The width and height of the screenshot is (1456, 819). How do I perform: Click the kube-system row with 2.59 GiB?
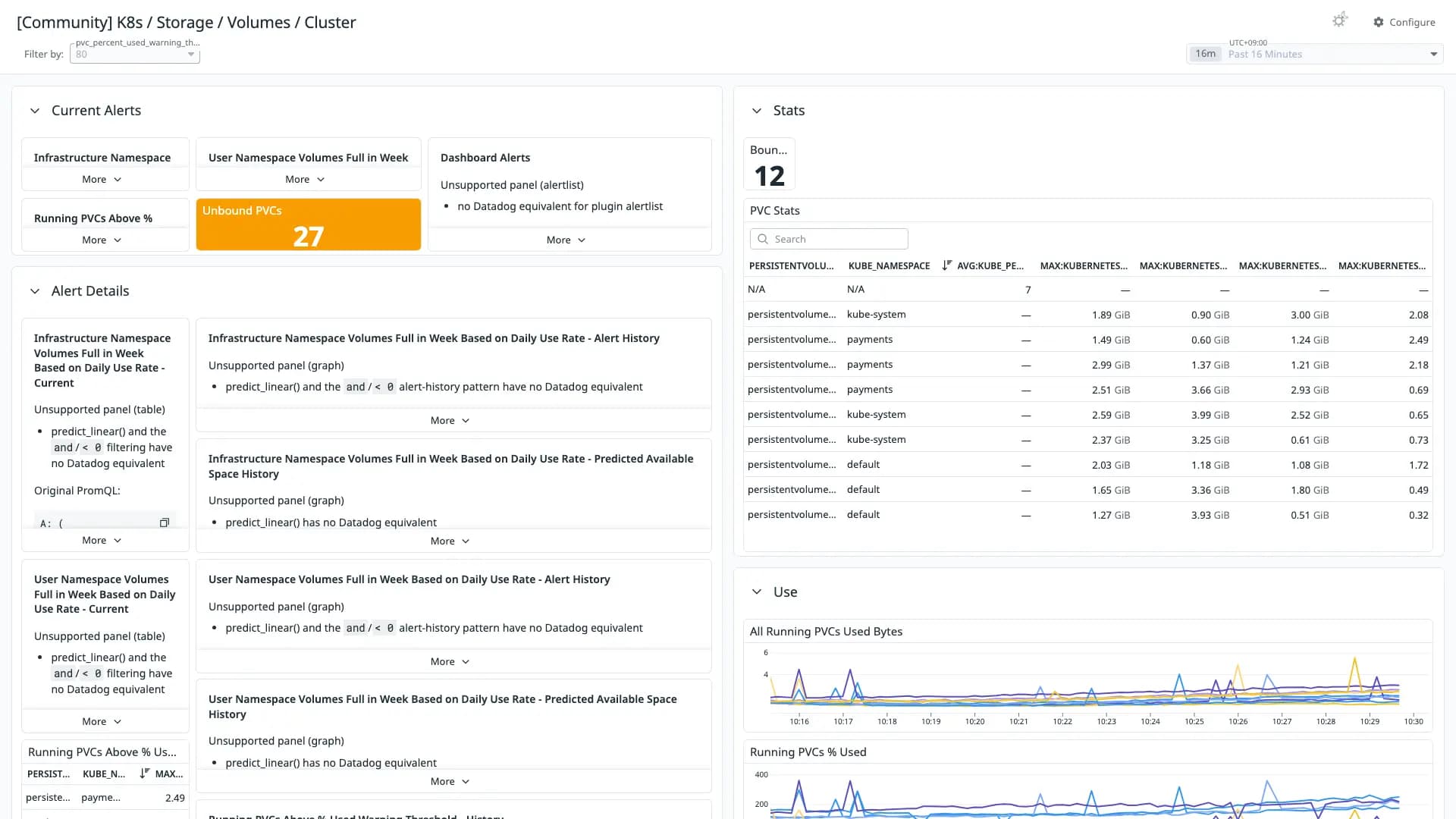(1087, 415)
